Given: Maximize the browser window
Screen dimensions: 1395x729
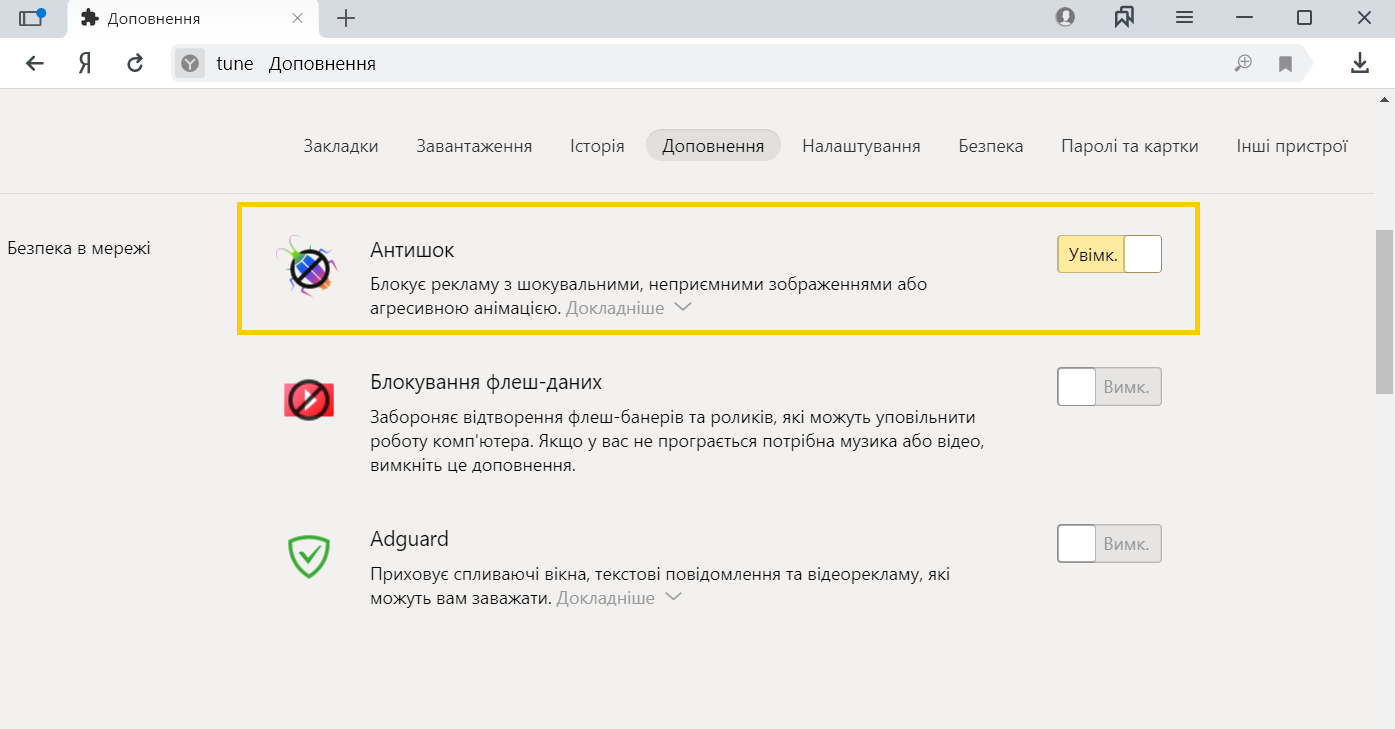Looking at the screenshot, I should [x=1304, y=17].
